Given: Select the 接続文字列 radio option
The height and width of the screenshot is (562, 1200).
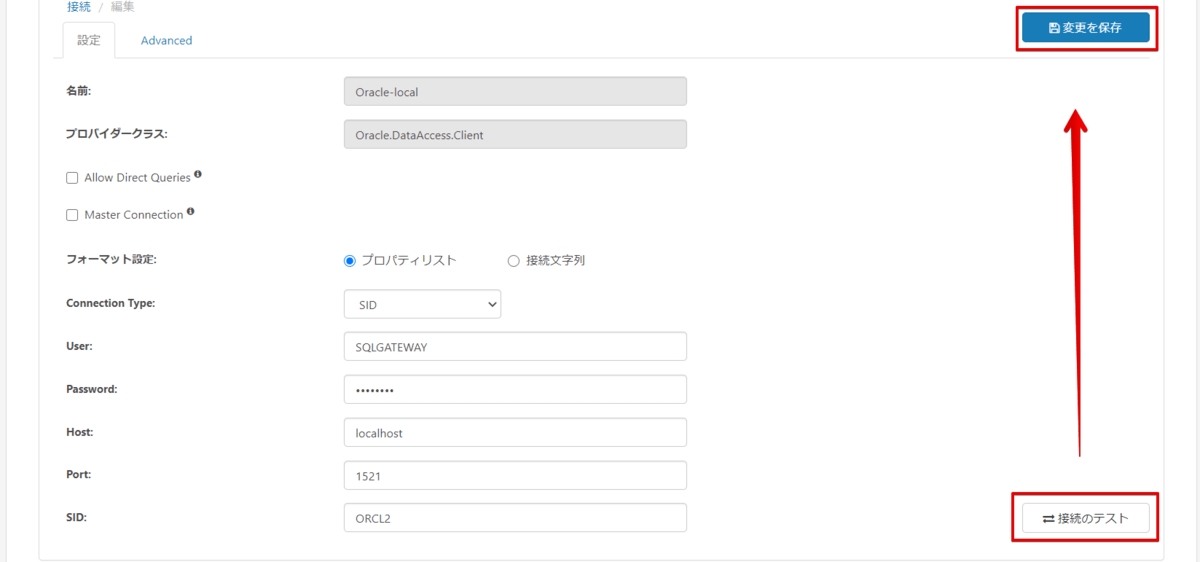Looking at the screenshot, I should tap(514, 260).
